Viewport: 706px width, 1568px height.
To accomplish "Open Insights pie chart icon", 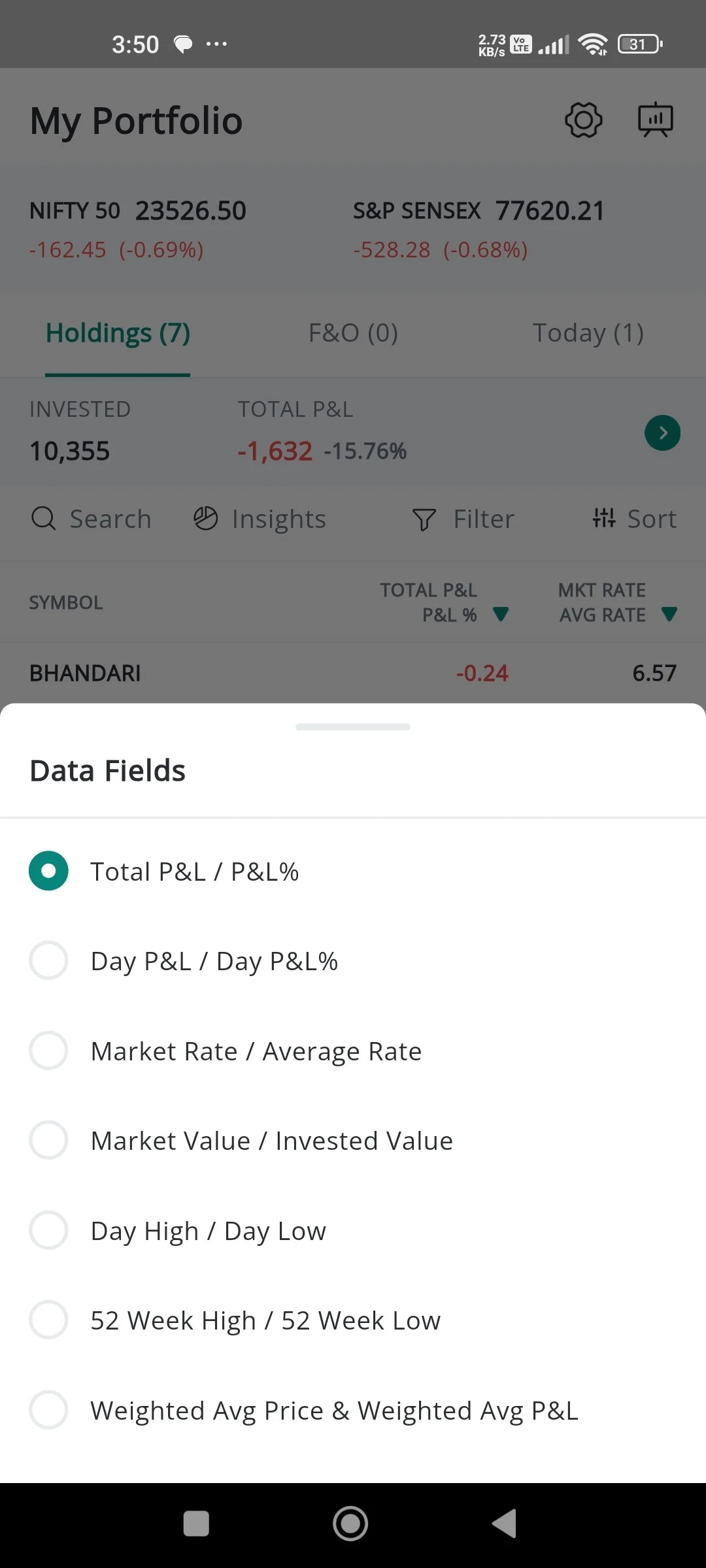I will click(205, 519).
